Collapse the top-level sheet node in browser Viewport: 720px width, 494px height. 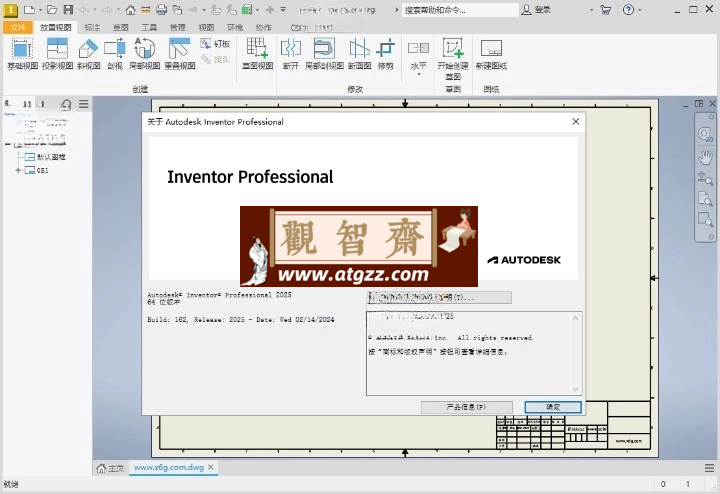click(8, 145)
